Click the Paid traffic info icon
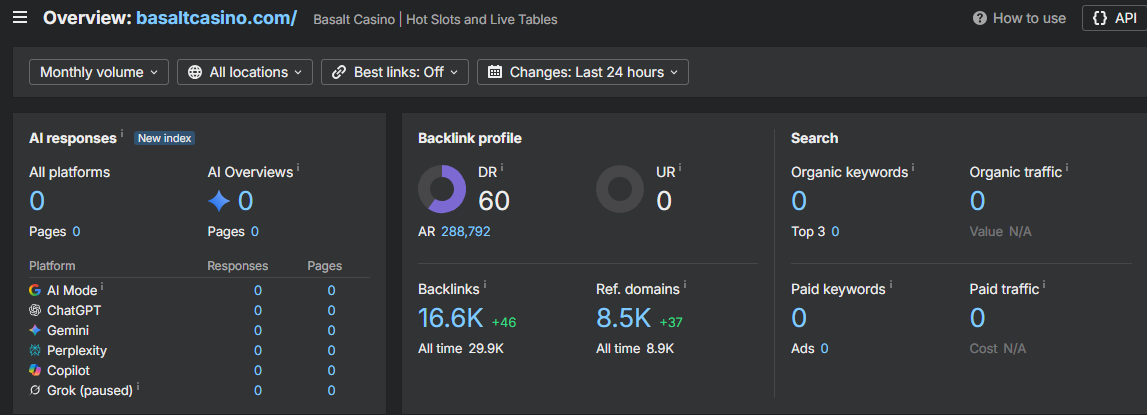 1044,285
